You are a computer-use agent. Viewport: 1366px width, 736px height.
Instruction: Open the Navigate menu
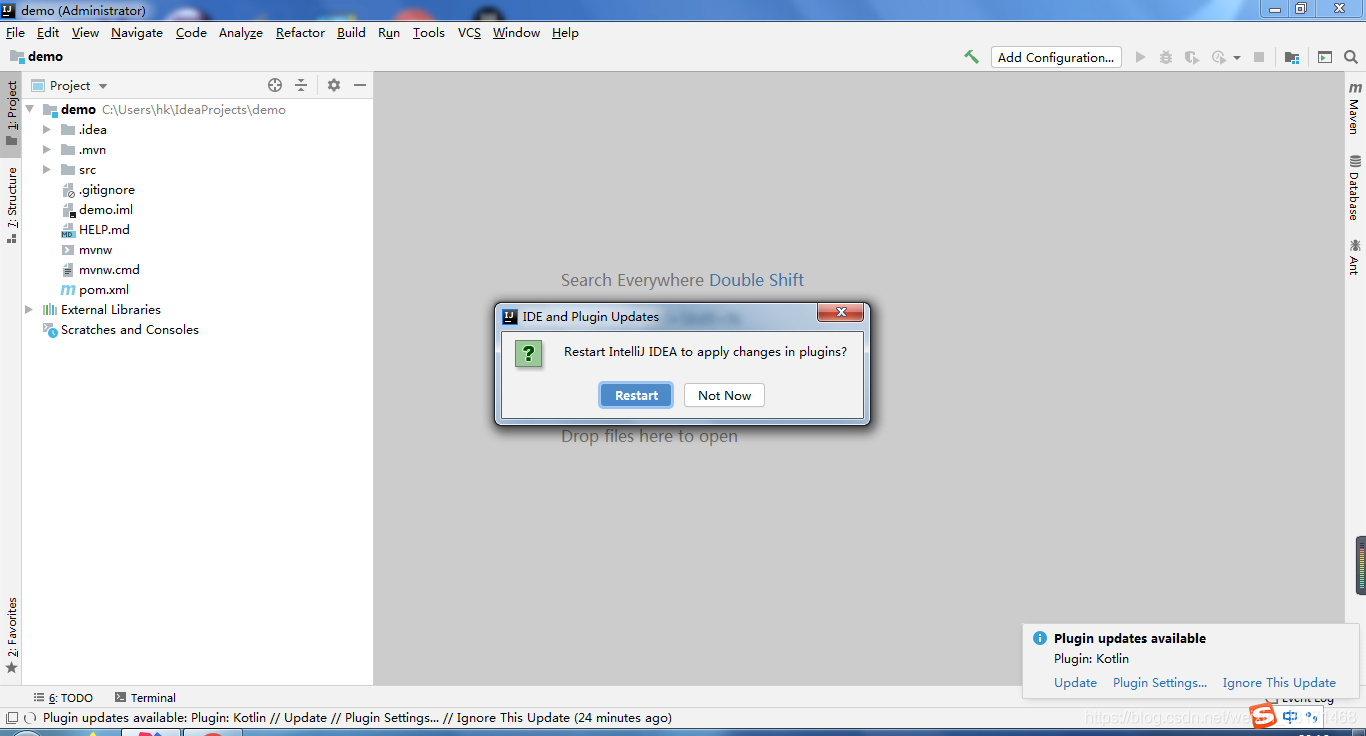click(x=137, y=32)
